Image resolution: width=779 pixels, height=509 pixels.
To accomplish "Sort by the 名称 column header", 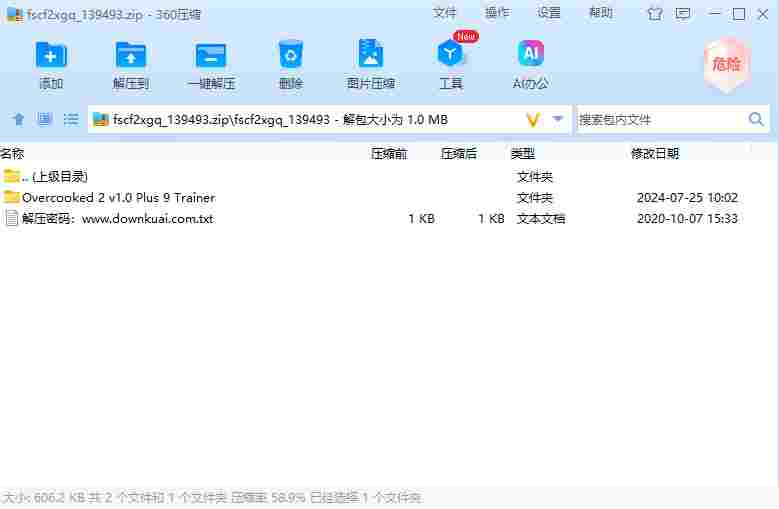I will pos(12,153).
